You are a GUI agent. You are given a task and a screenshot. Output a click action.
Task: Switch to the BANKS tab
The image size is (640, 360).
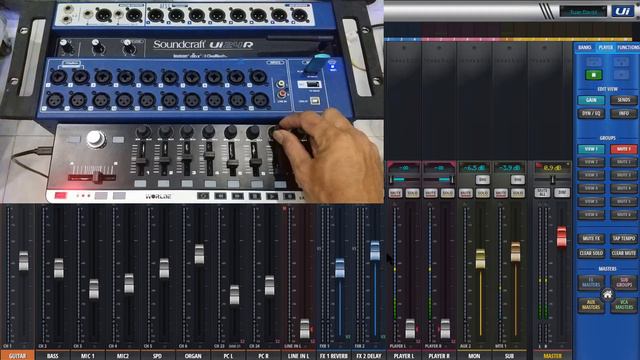(584, 48)
